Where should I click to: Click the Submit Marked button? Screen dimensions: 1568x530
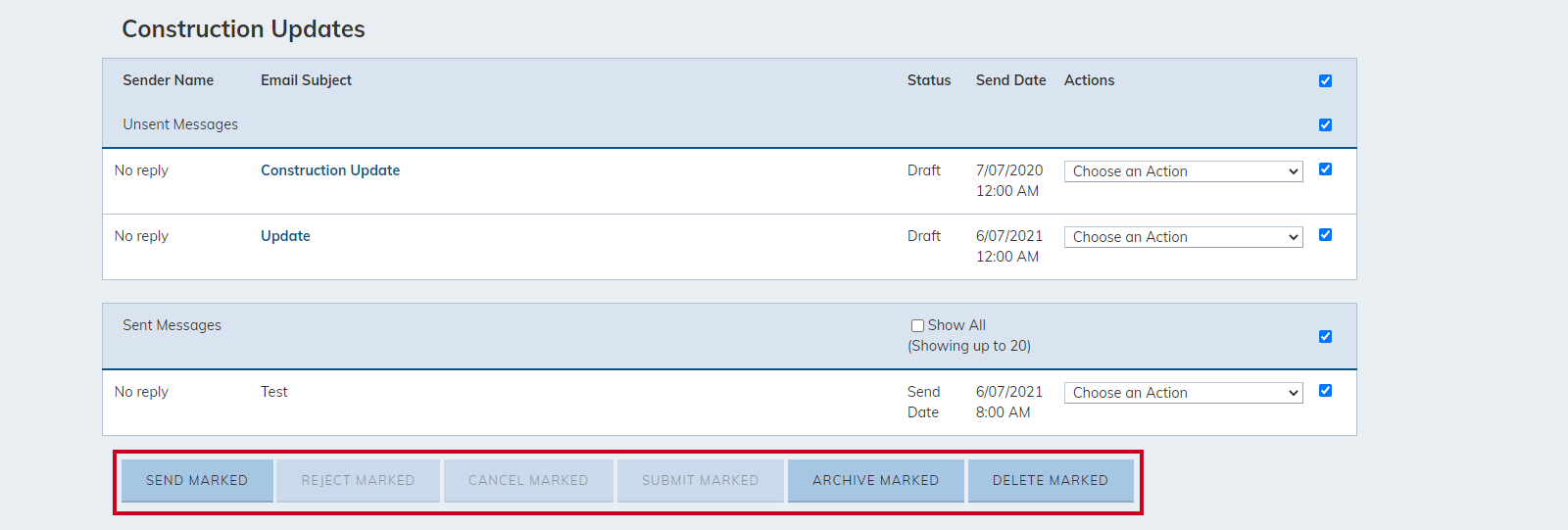pyautogui.click(x=700, y=481)
